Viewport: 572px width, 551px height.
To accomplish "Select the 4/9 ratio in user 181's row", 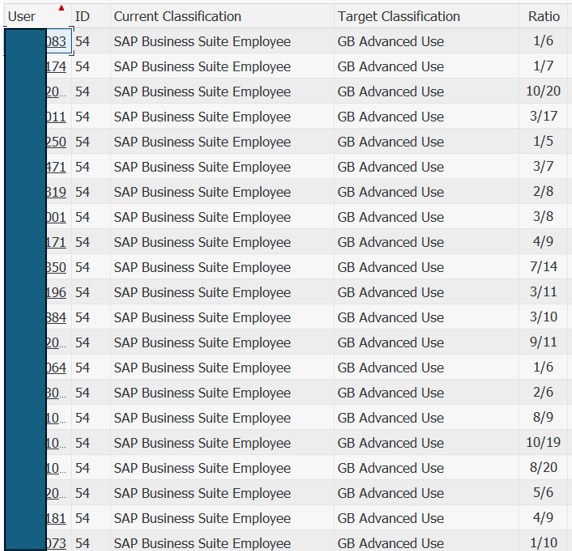I will (x=543, y=518).
